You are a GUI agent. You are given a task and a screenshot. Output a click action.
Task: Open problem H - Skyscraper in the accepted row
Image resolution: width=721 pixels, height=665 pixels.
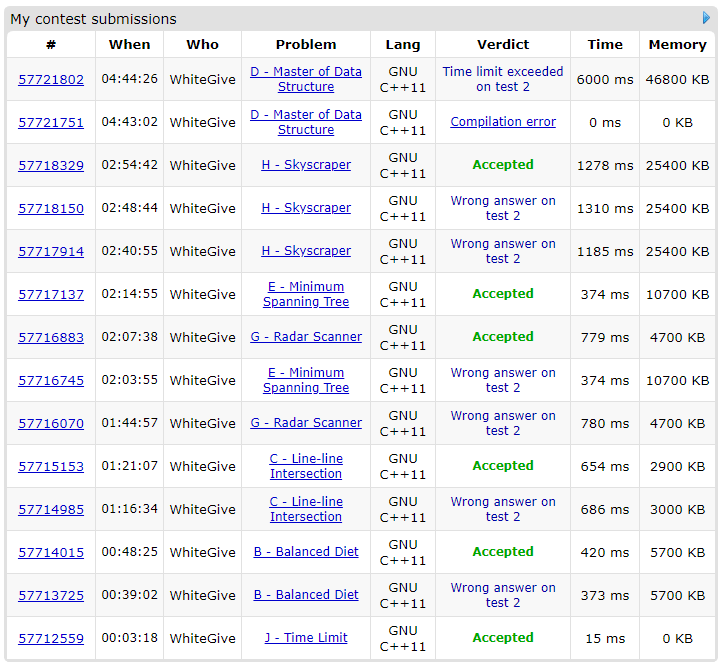click(306, 165)
